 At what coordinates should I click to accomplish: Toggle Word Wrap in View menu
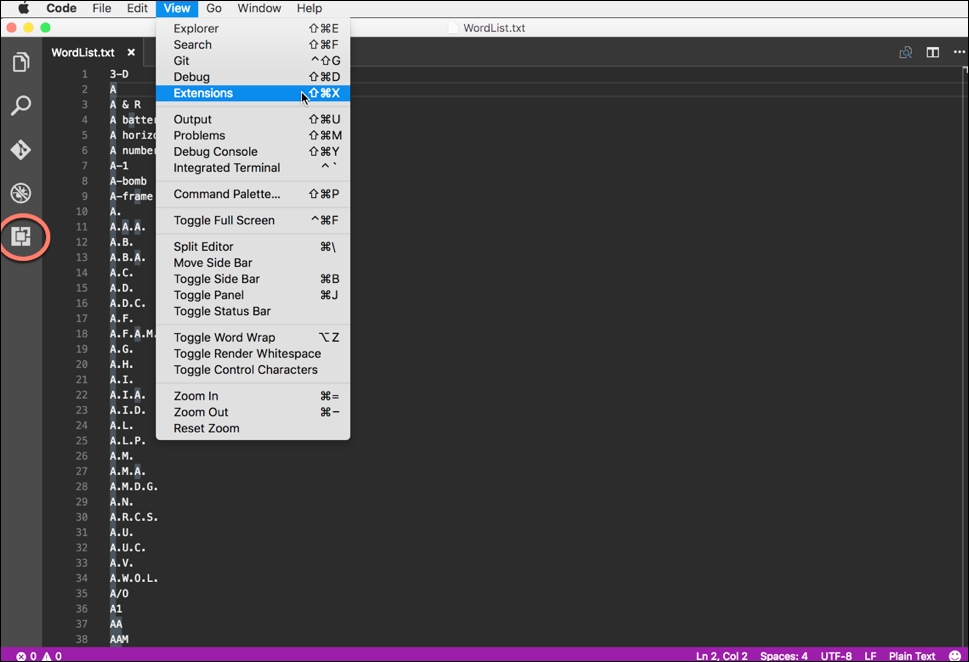click(x=253, y=337)
